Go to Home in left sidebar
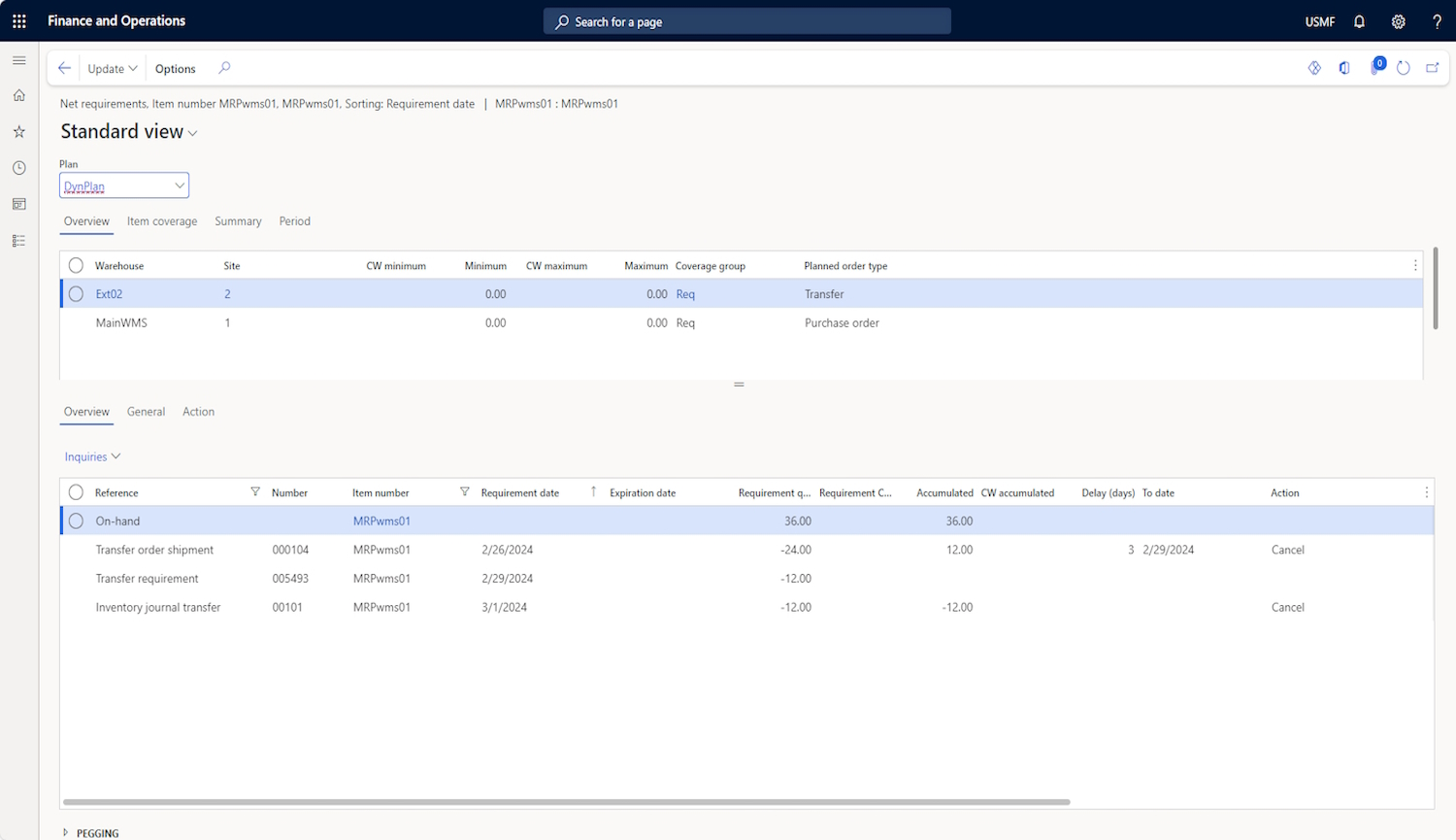 (19, 95)
